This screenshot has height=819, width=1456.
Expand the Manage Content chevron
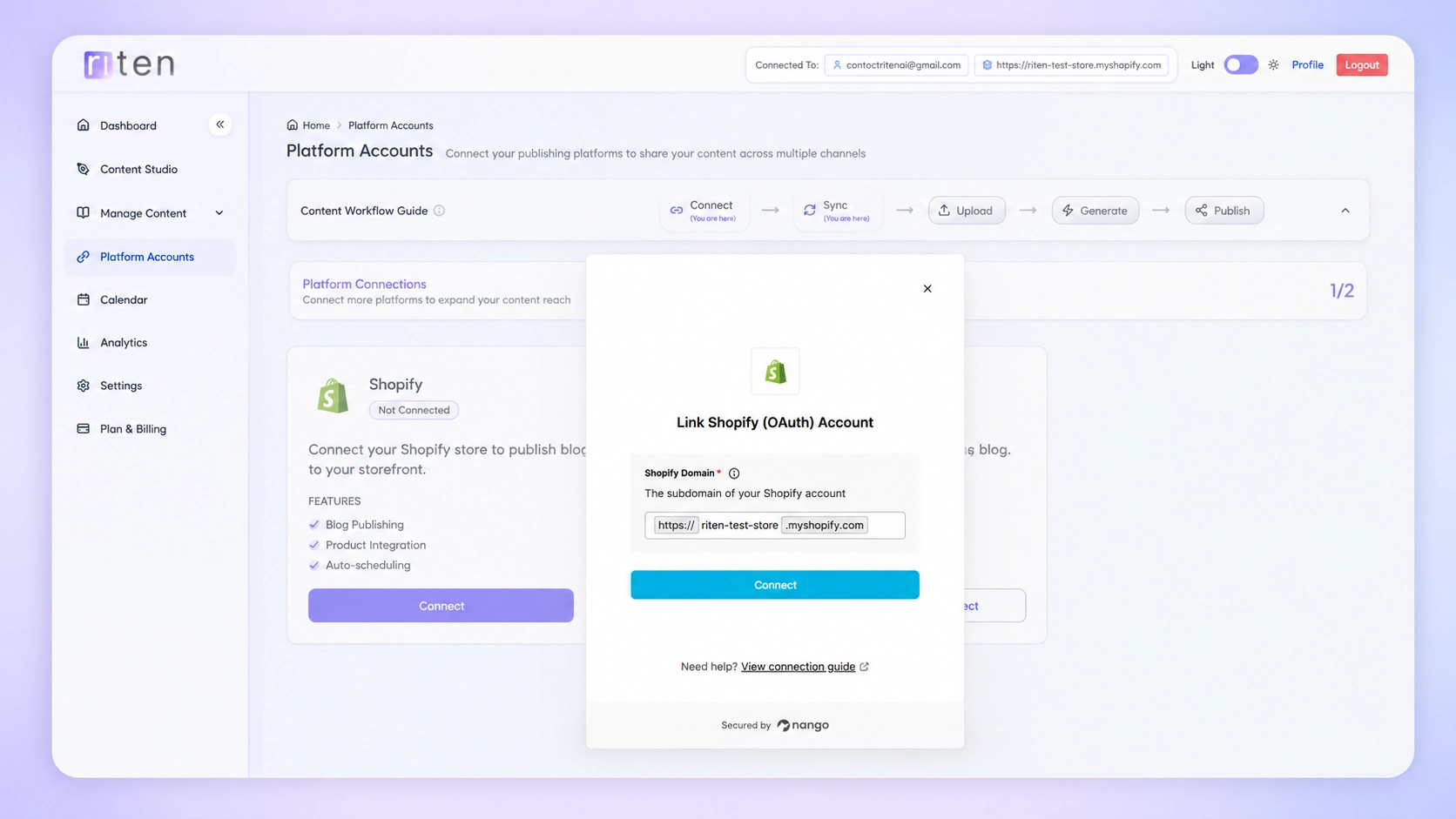219,213
